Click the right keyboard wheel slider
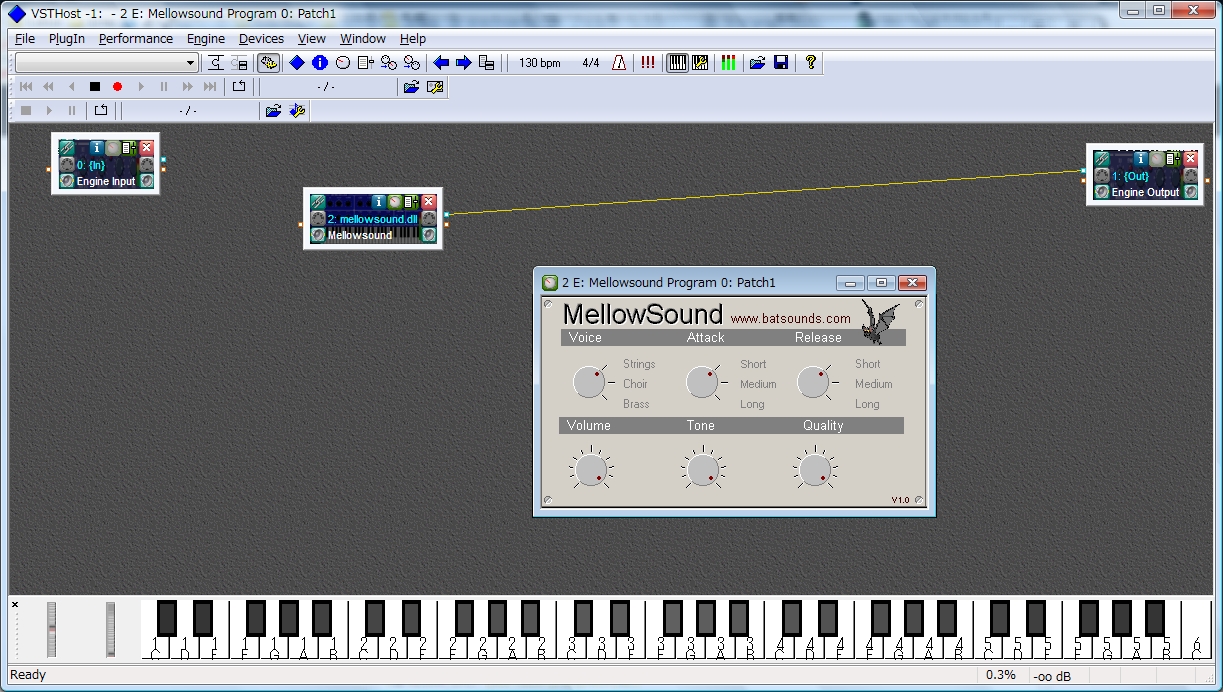 point(110,629)
